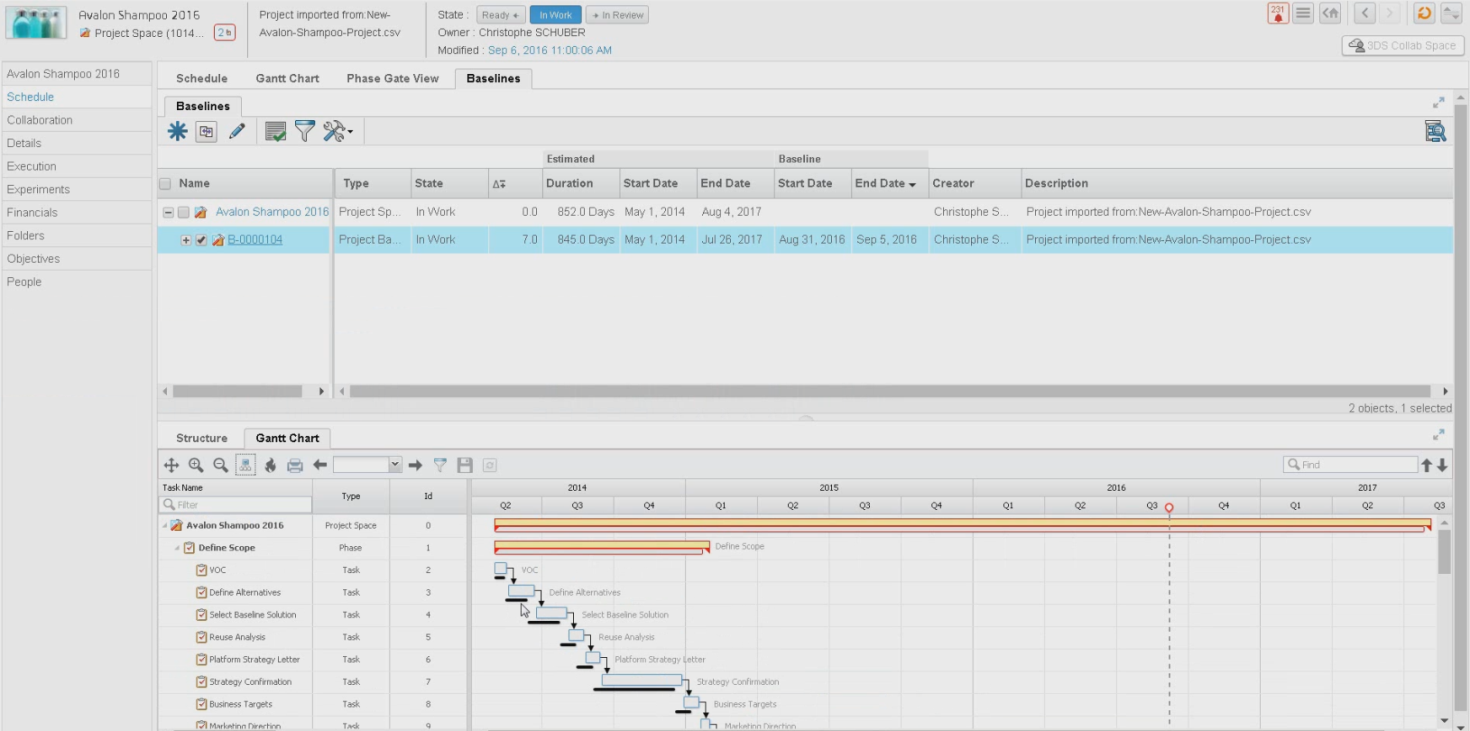Toggle the Gantt structure view icon

pyautogui.click(x=245, y=465)
